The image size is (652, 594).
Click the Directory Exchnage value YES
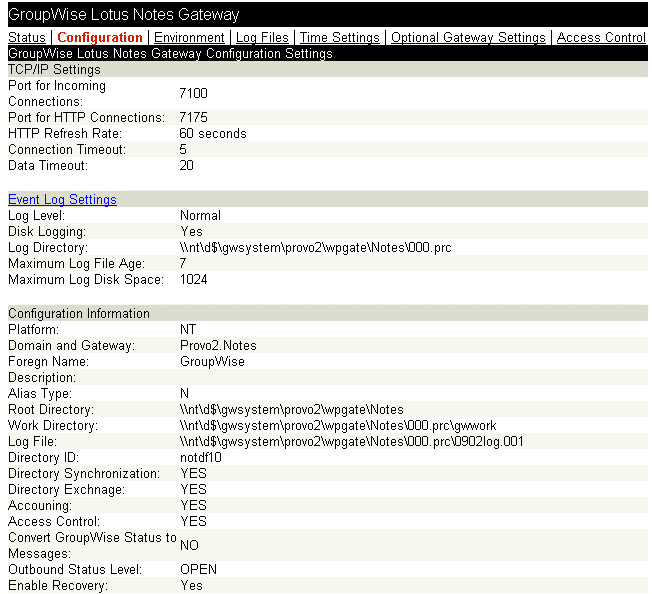pyautogui.click(x=193, y=490)
